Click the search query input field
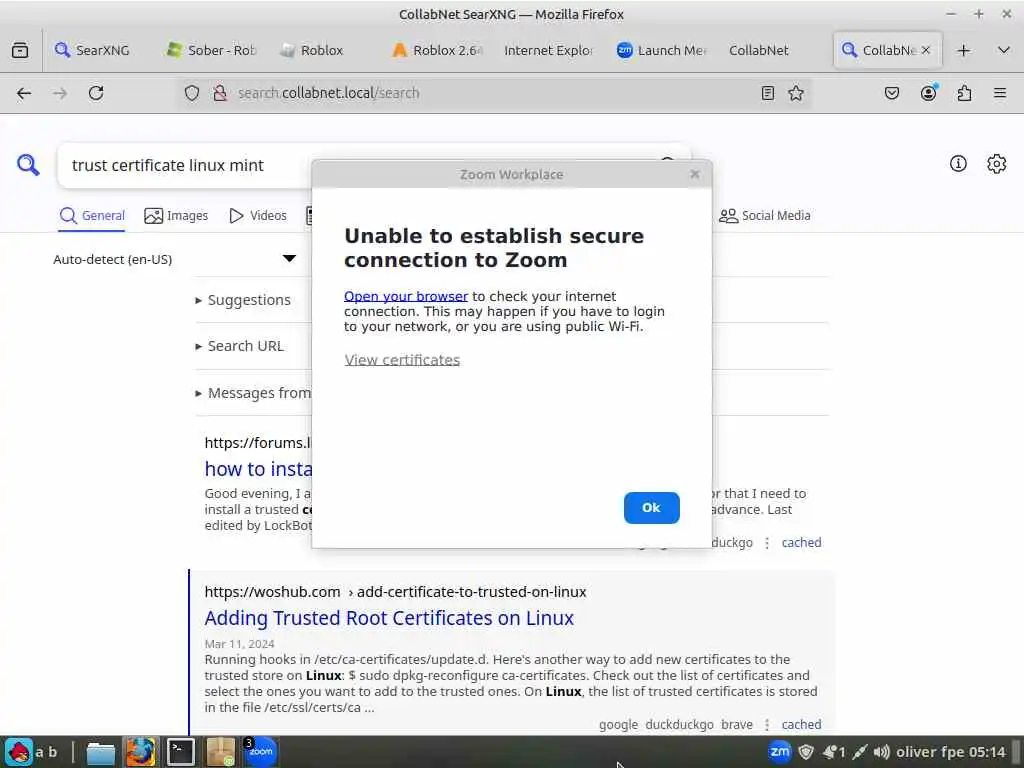This screenshot has width=1024, height=768. (186, 165)
